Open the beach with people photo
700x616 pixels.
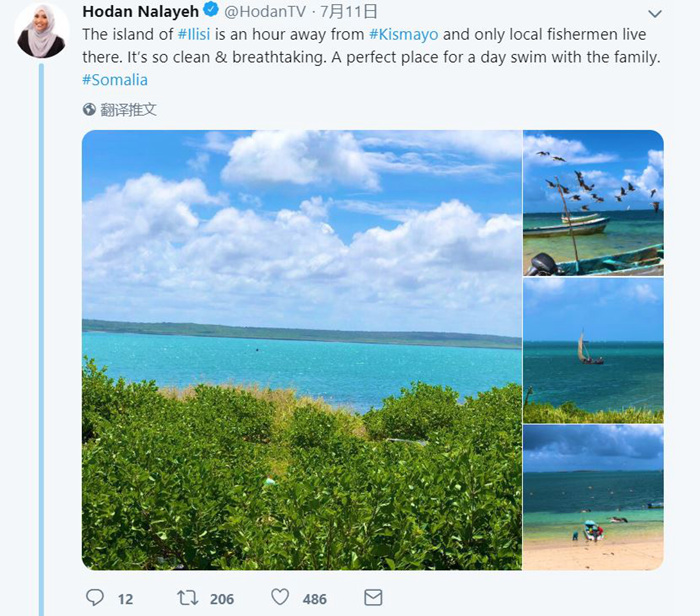tap(593, 497)
